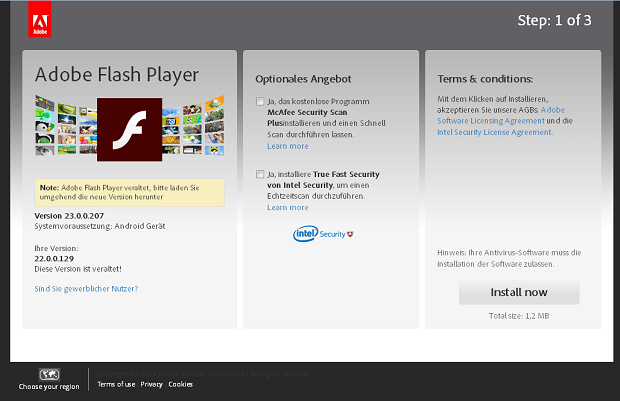Open Learn more under the McAfee offer
This screenshot has width=620, height=401.
point(288,146)
